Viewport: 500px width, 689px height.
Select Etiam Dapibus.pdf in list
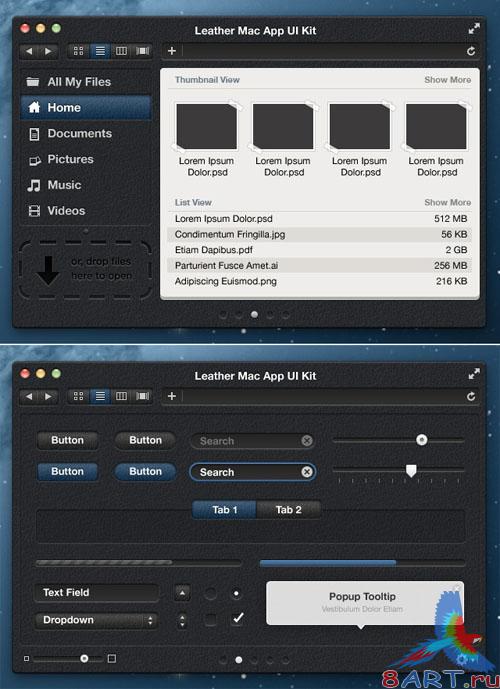click(319, 250)
